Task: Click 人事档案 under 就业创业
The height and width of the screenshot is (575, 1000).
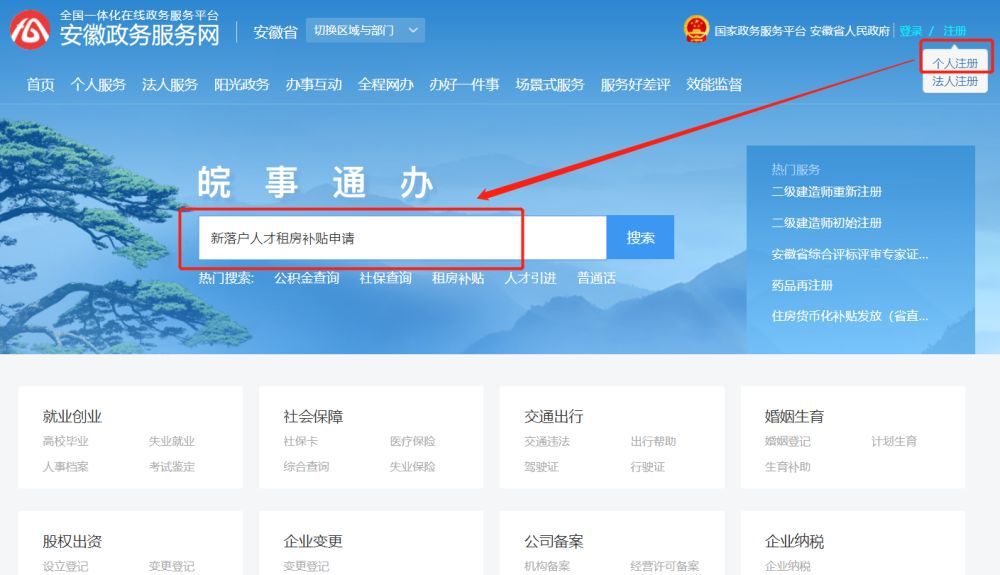Action: 66,467
